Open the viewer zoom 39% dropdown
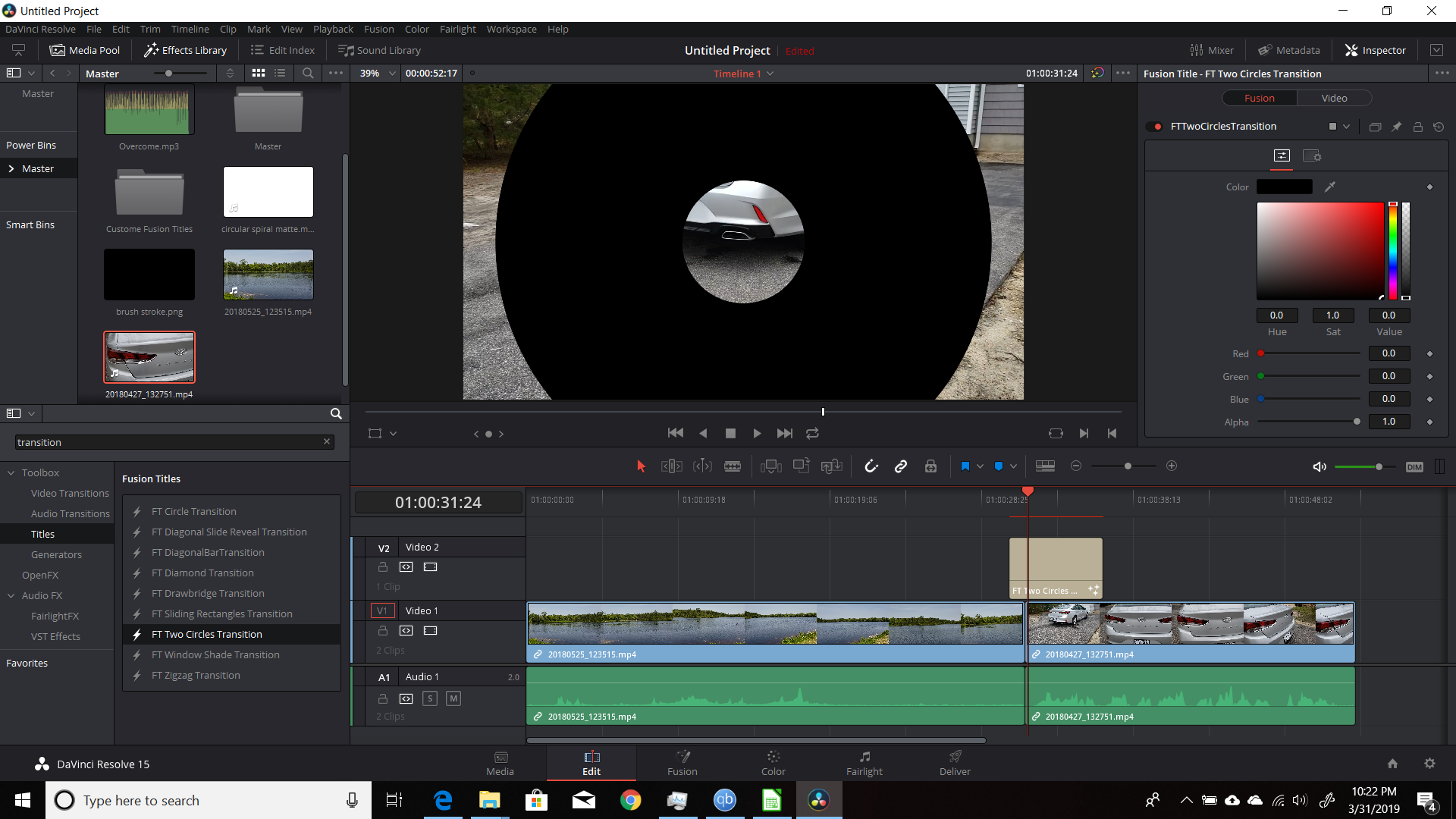Screen dimensions: 1456x819 tap(392, 74)
